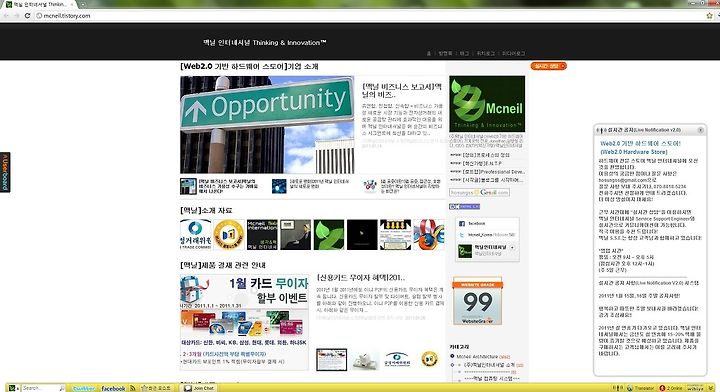Click the facebook button in the bottom toolbar

click(113, 388)
